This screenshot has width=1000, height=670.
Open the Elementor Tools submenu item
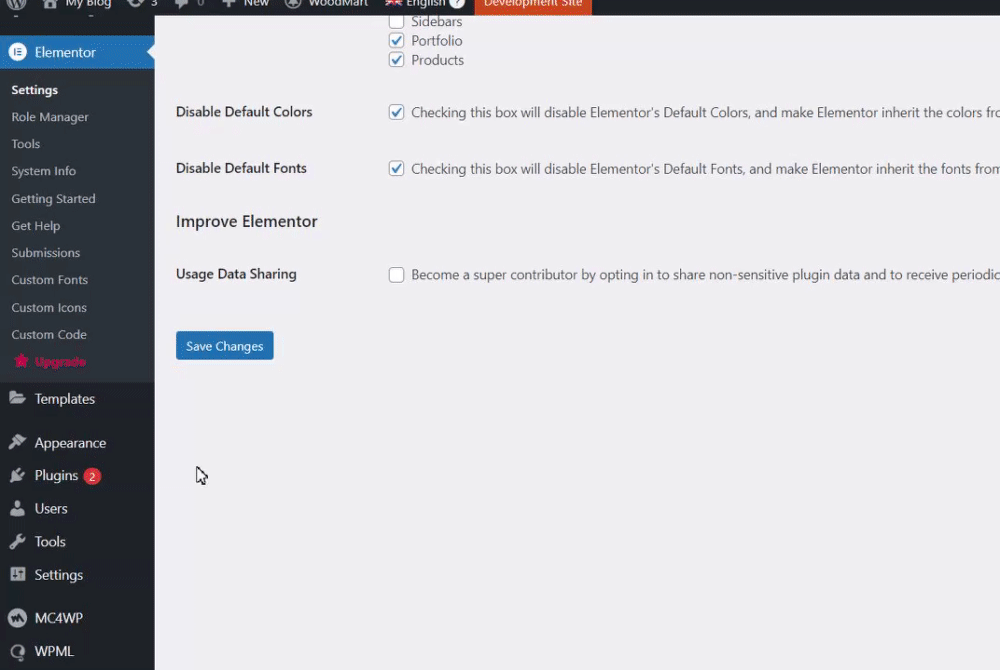click(26, 144)
